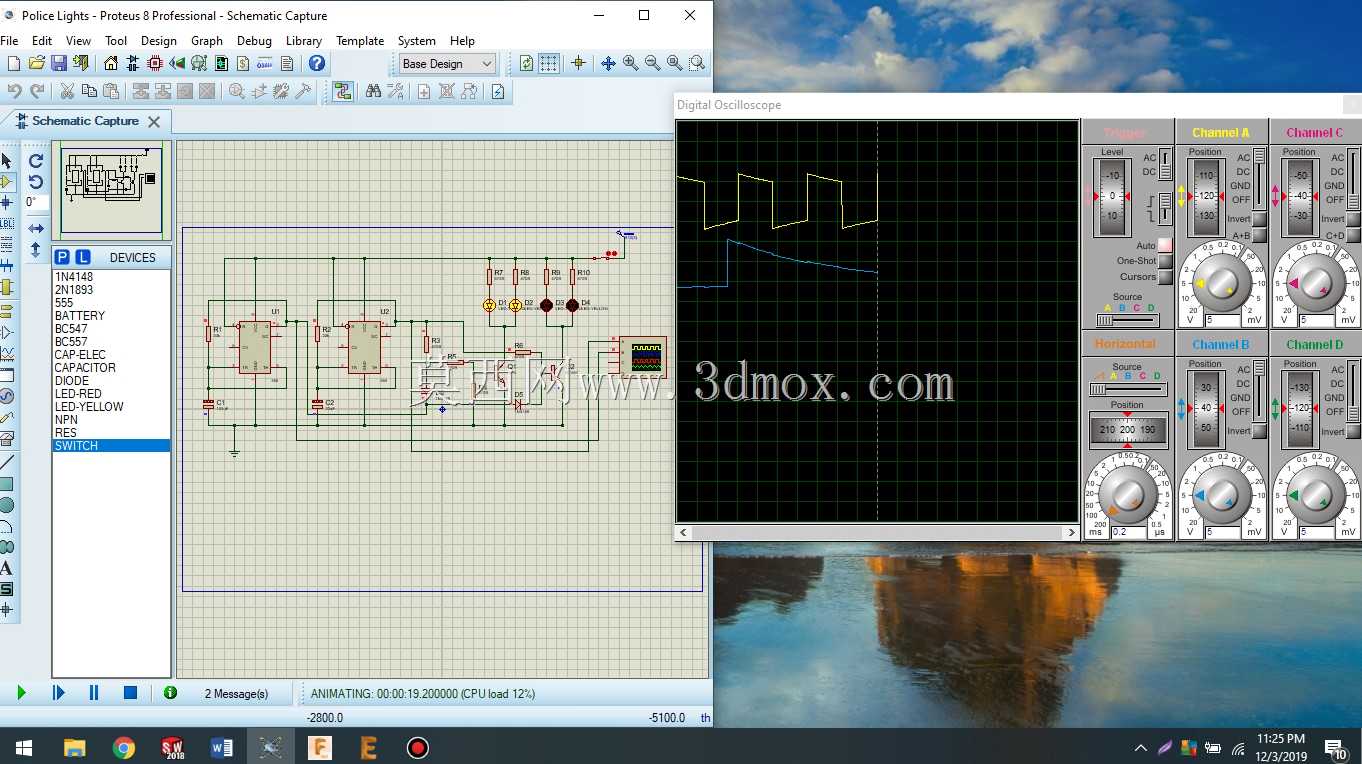Select SWITCH in the devices list

[111, 446]
